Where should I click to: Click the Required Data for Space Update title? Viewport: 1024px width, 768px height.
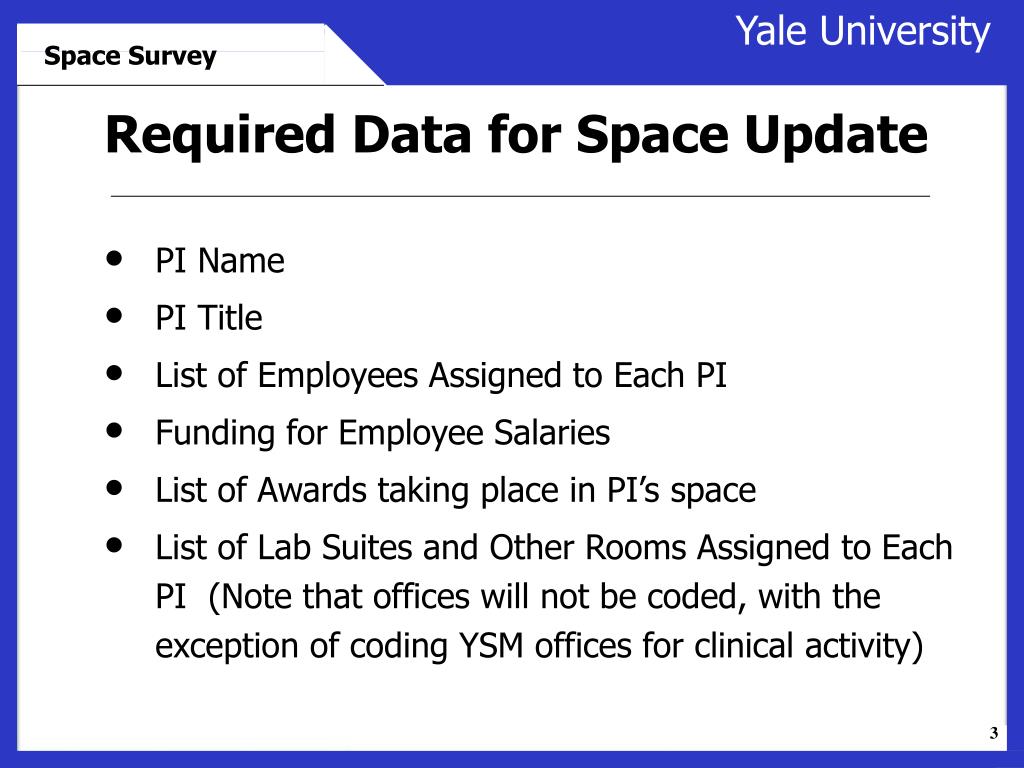(517, 134)
